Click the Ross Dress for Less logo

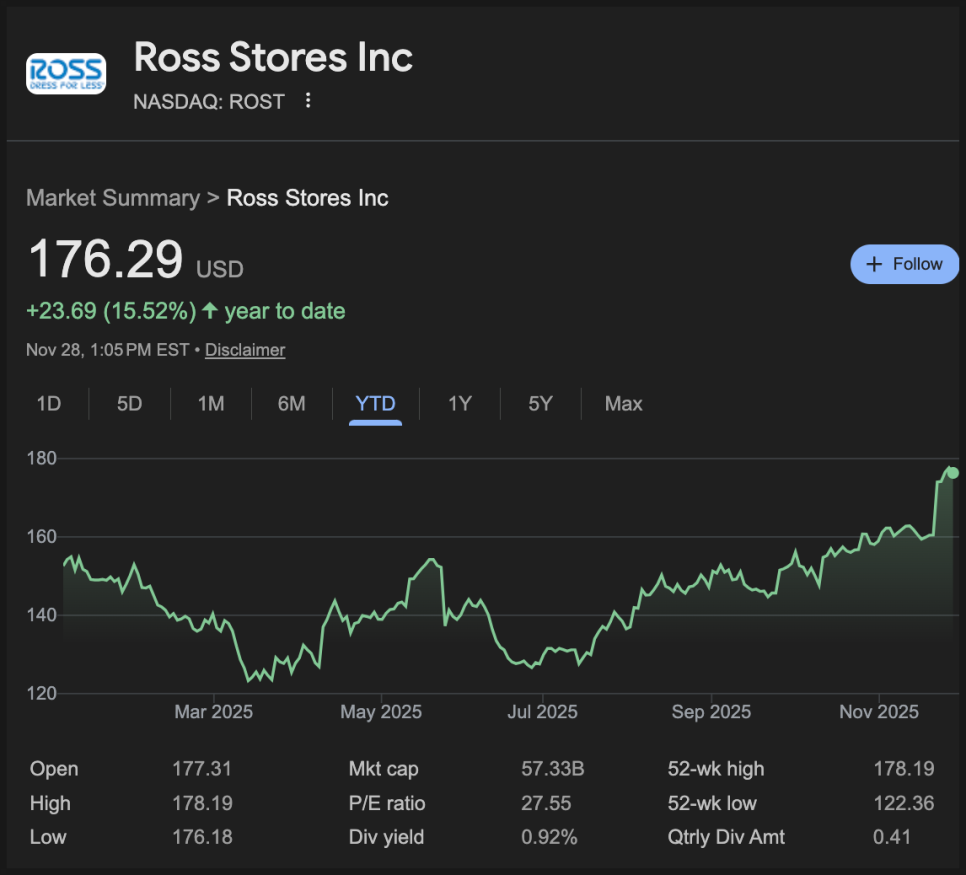click(x=66, y=74)
